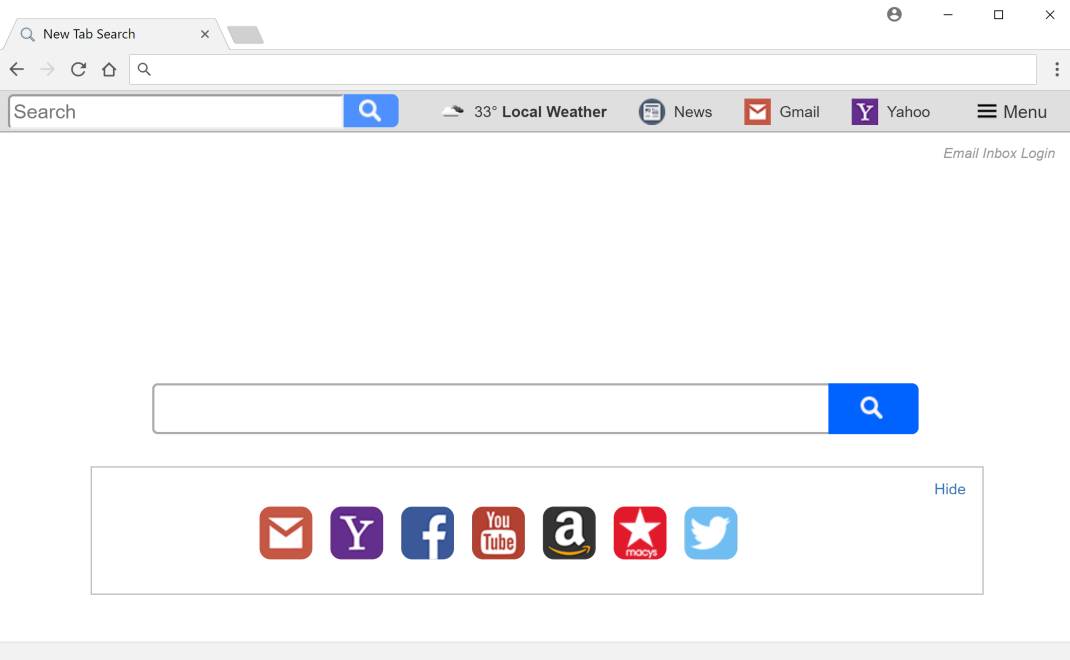The height and width of the screenshot is (660, 1070).
Task: Open the YouTube shortcut tile
Action: tap(498, 532)
